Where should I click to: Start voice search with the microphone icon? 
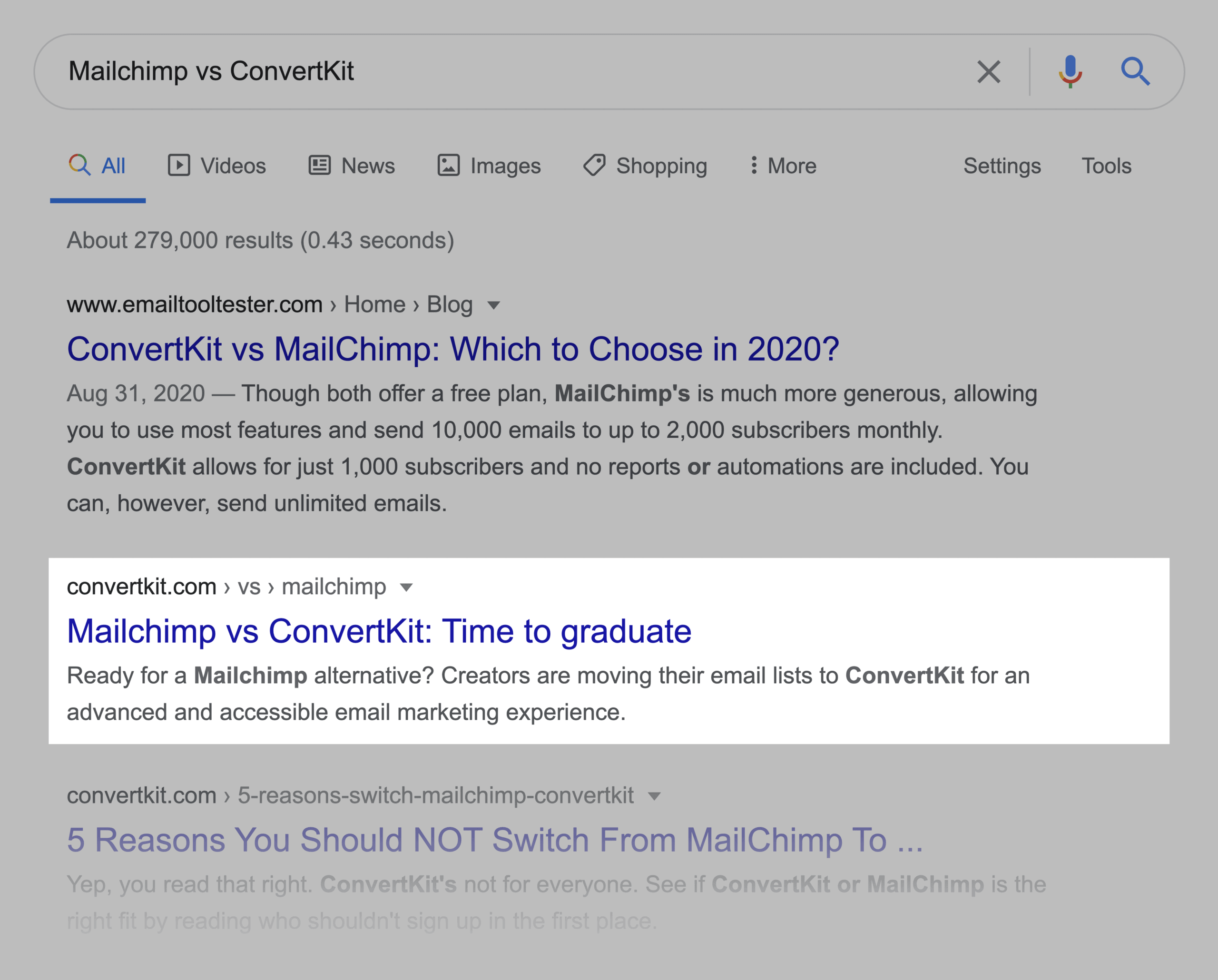click(x=1070, y=72)
